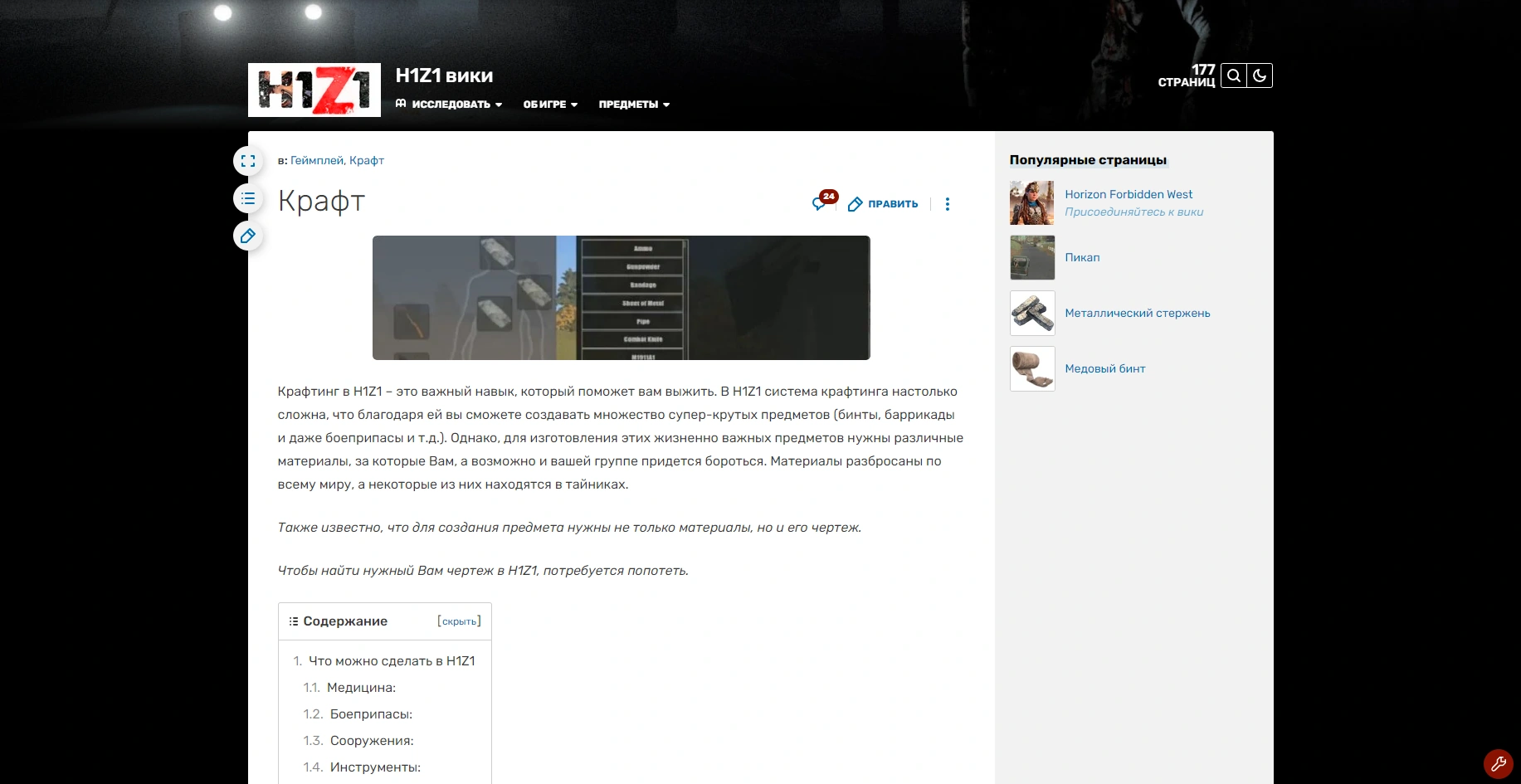Open H1Z1 вики title link

[x=444, y=75]
